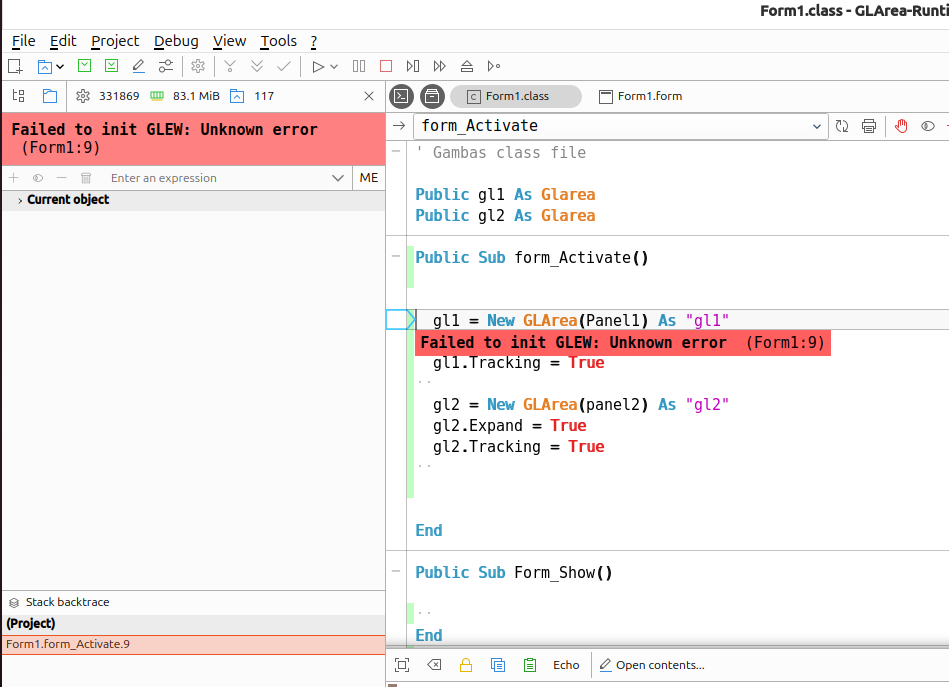Click the (Project) row in backtrace

pyautogui.click(x=194, y=624)
